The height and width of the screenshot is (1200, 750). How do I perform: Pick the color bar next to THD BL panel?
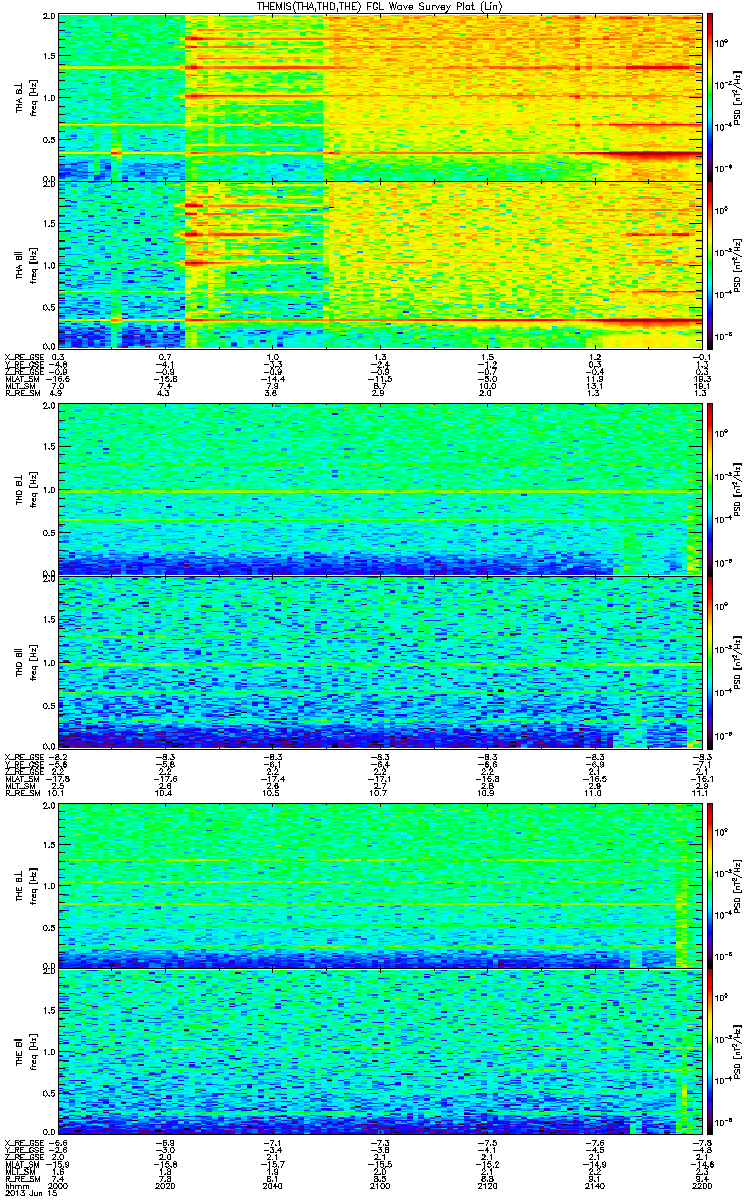pos(711,487)
